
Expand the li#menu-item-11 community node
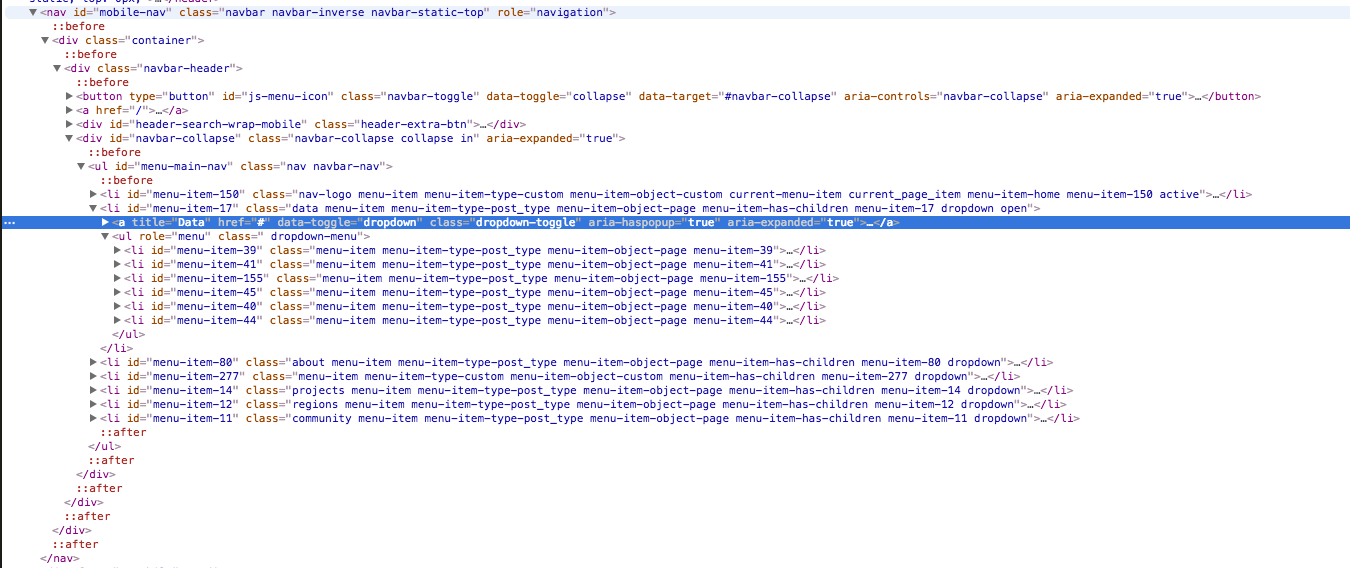pyautogui.click(x=93, y=419)
